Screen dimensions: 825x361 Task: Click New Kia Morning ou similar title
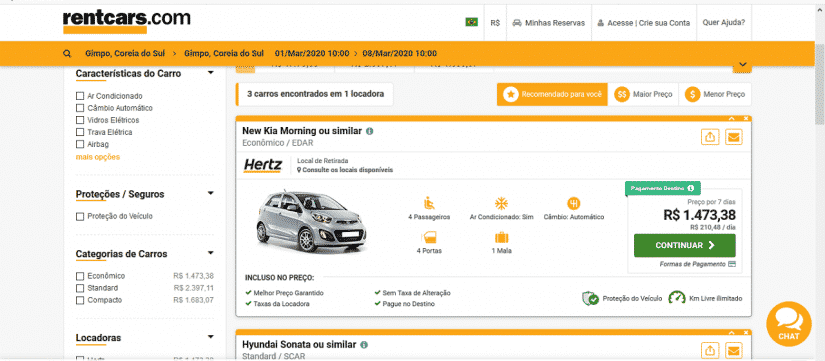click(x=302, y=131)
